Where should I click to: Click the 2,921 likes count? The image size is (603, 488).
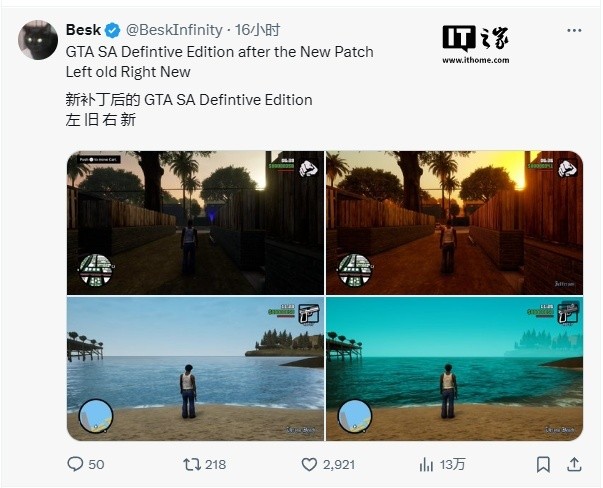(339, 465)
